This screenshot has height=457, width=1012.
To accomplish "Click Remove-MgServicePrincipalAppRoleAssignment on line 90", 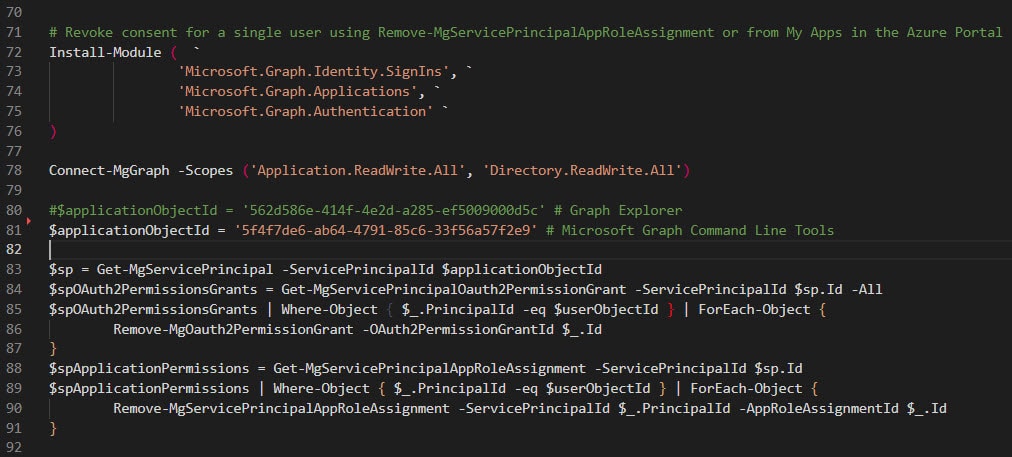I will click(x=281, y=408).
